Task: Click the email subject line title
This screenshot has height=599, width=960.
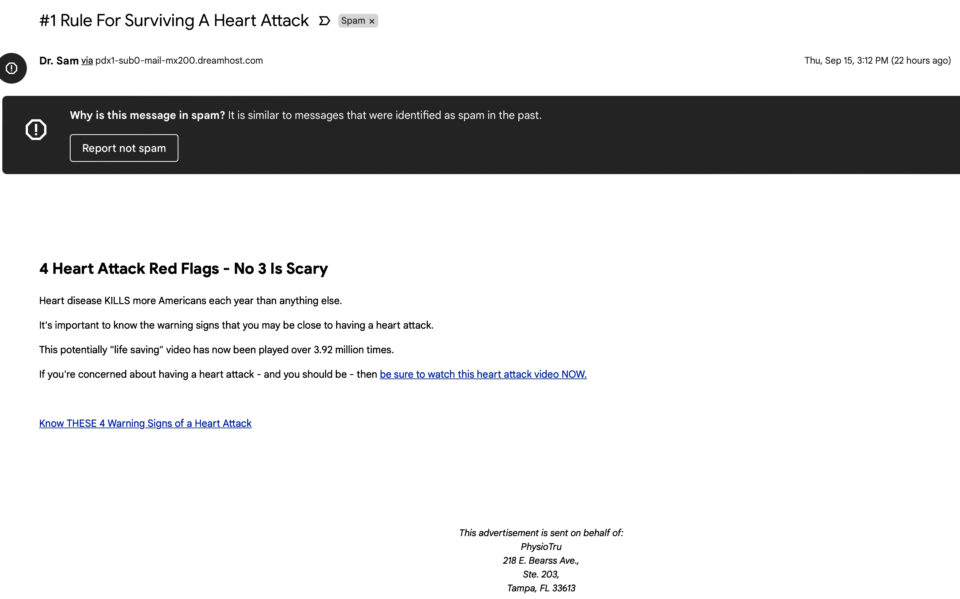Action: (x=174, y=21)
